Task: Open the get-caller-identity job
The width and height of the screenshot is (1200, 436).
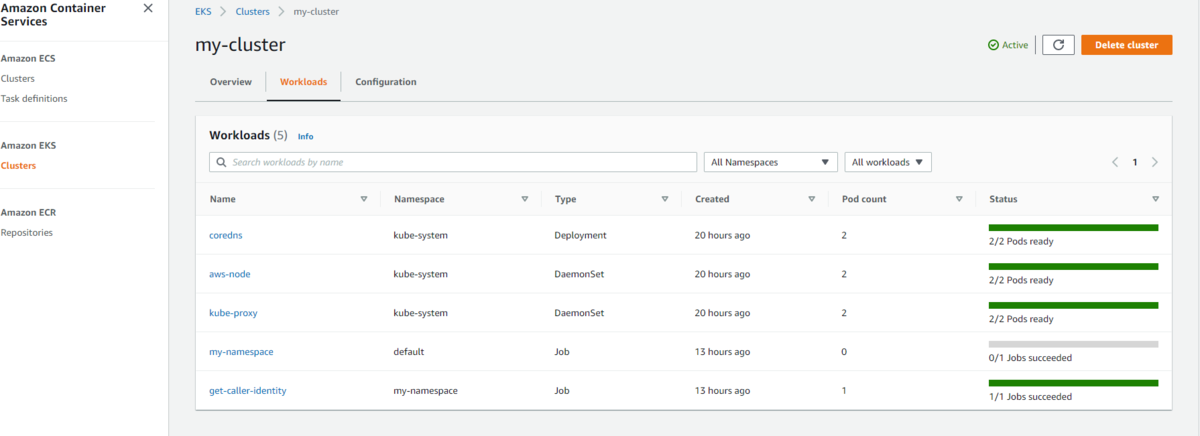Action: coord(248,390)
